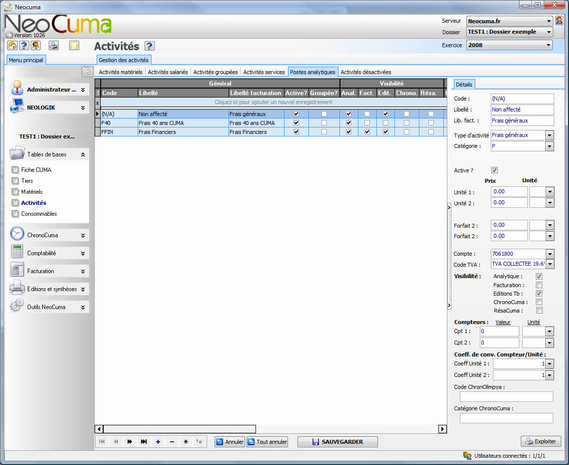
Task: Open the Activités désactivées tab
Action: click(365, 72)
